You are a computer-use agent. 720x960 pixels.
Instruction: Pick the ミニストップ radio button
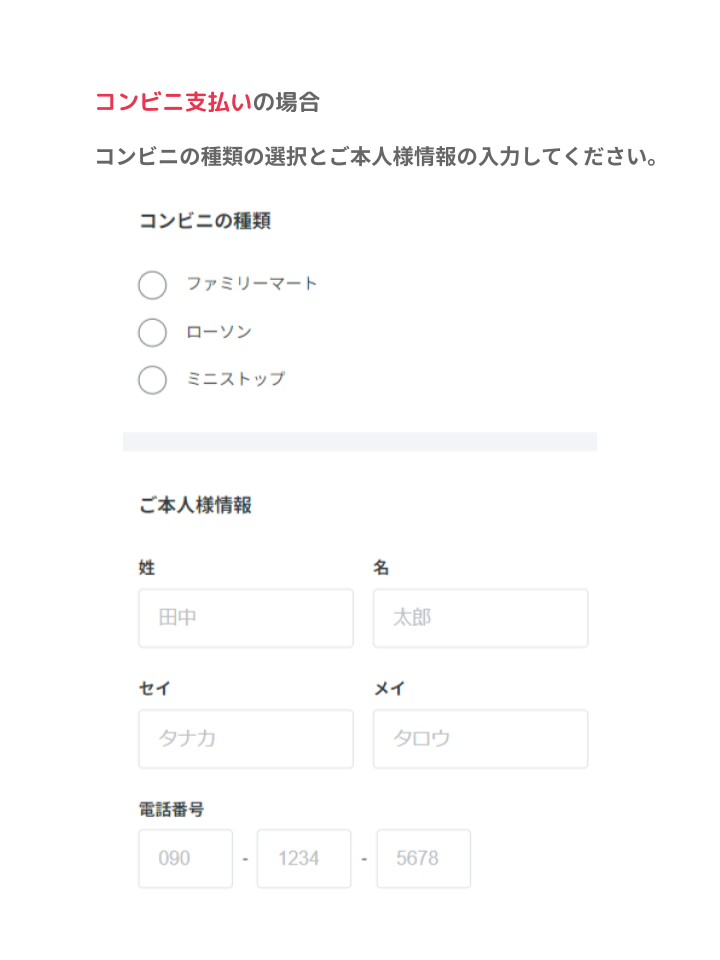tap(152, 380)
